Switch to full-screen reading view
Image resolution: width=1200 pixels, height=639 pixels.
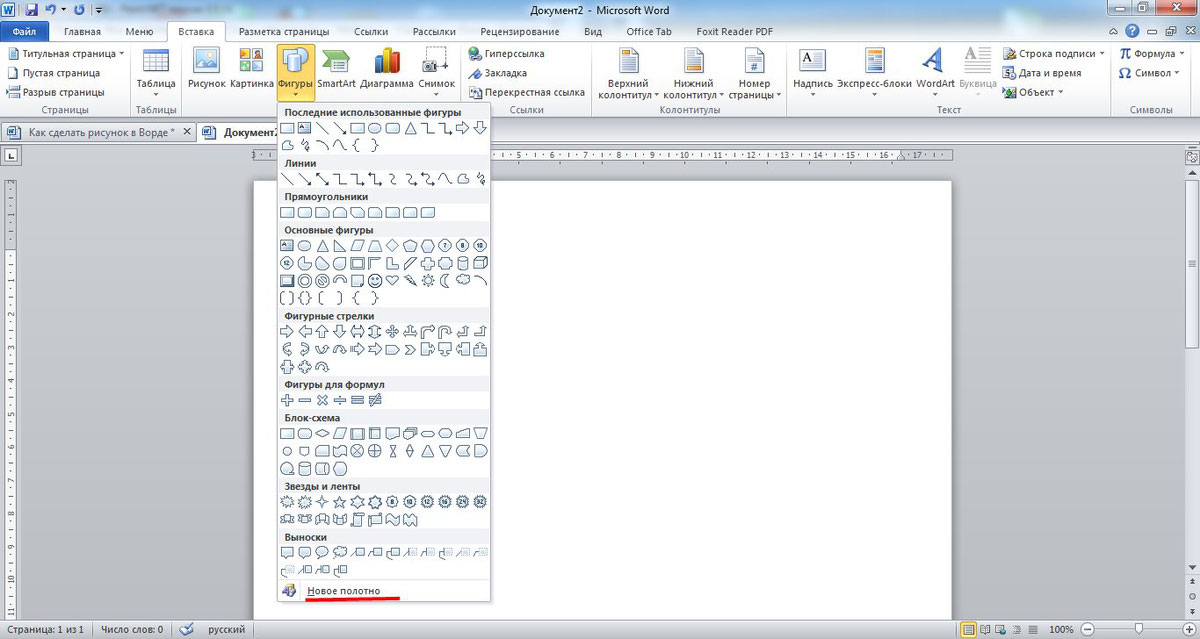coord(987,630)
